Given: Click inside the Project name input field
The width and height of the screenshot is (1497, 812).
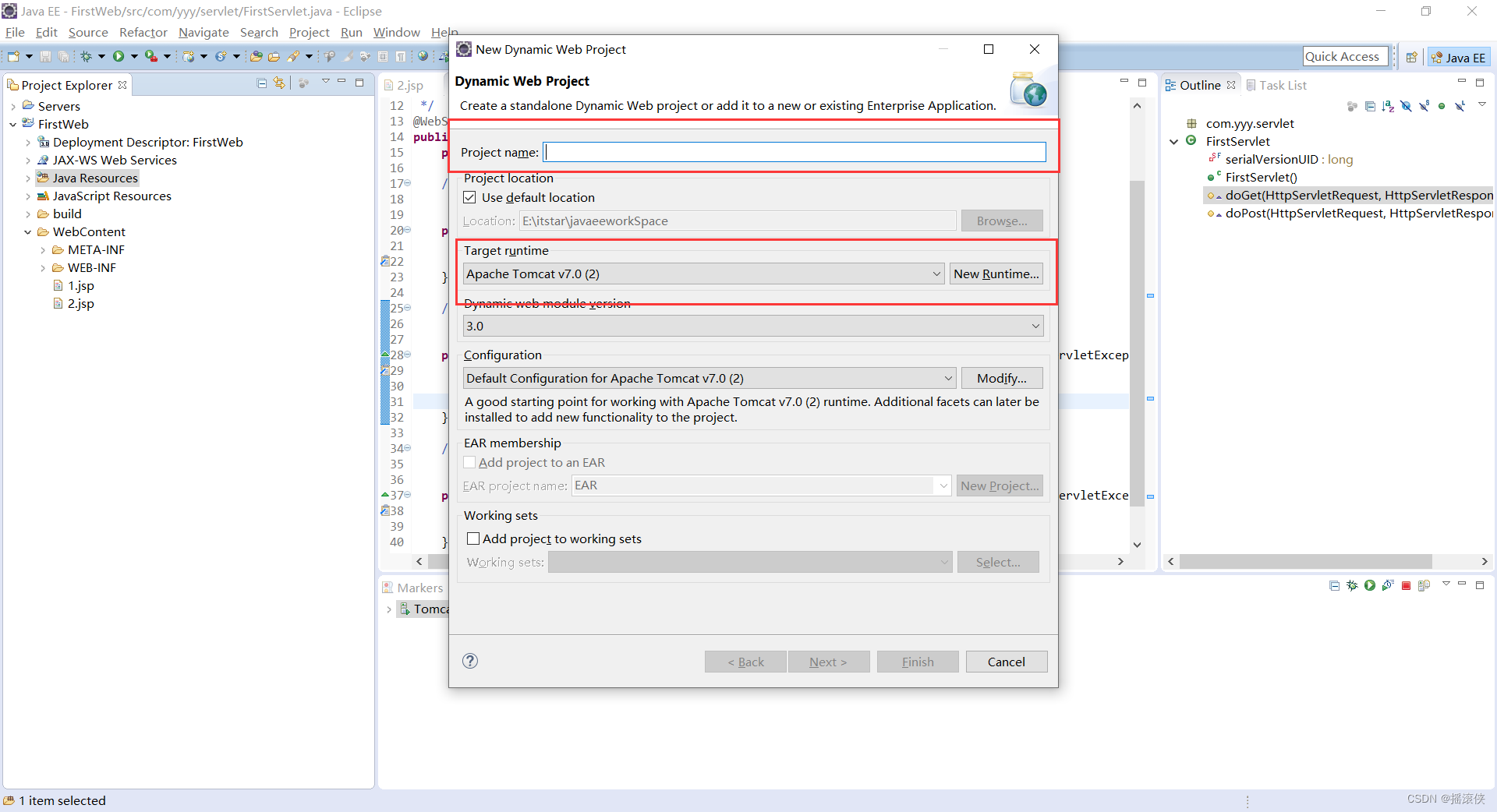Looking at the screenshot, I should click(x=794, y=152).
